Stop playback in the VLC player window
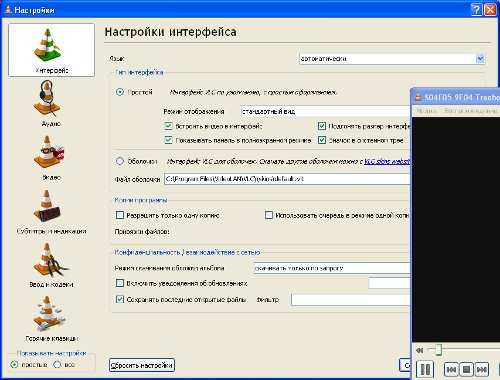The width and height of the screenshot is (500, 380). click(x=466, y=369)
